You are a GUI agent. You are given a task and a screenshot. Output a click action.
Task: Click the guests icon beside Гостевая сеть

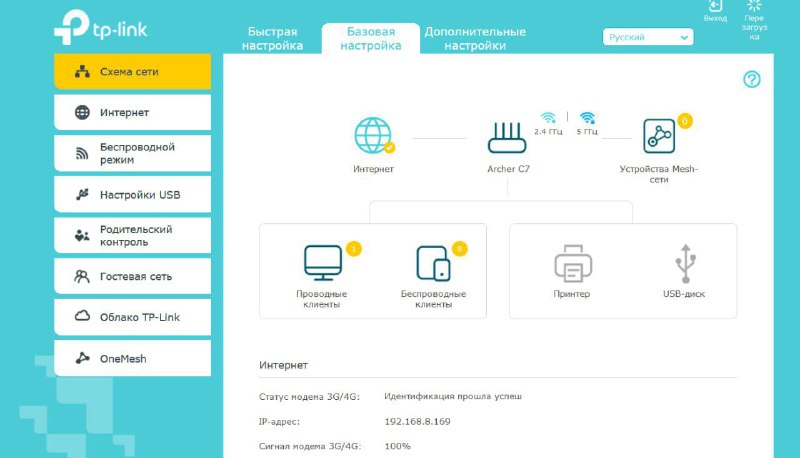pos(82,276)
